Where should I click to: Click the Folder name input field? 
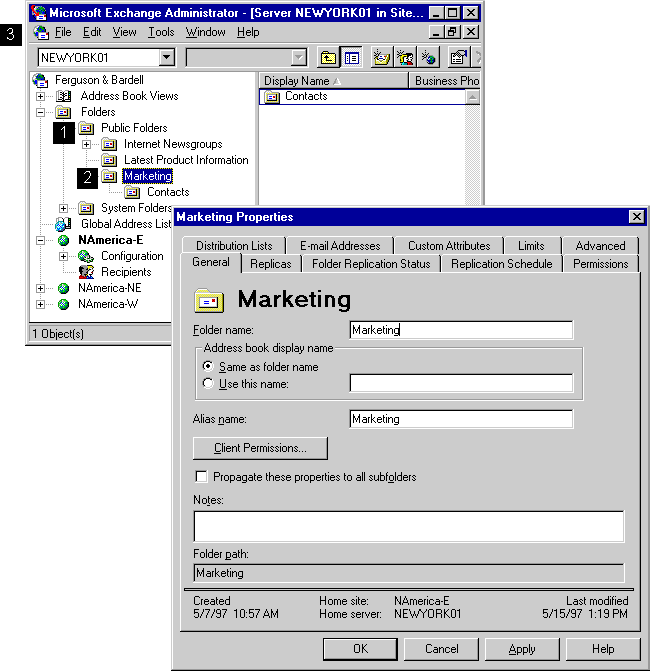click(x=461, y=330)
